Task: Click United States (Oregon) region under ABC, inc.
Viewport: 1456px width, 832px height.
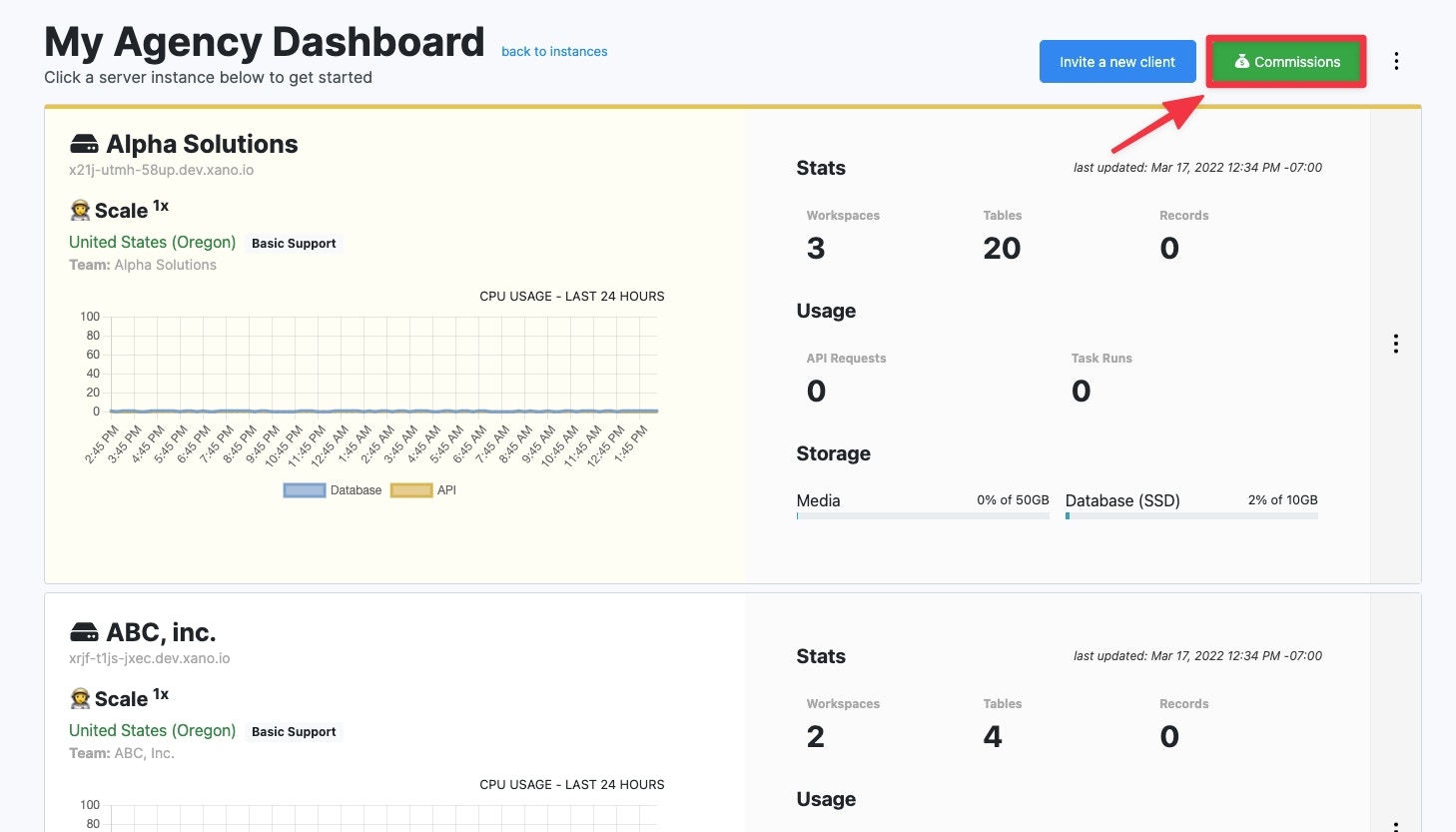Action: click(x=152, y=731)
